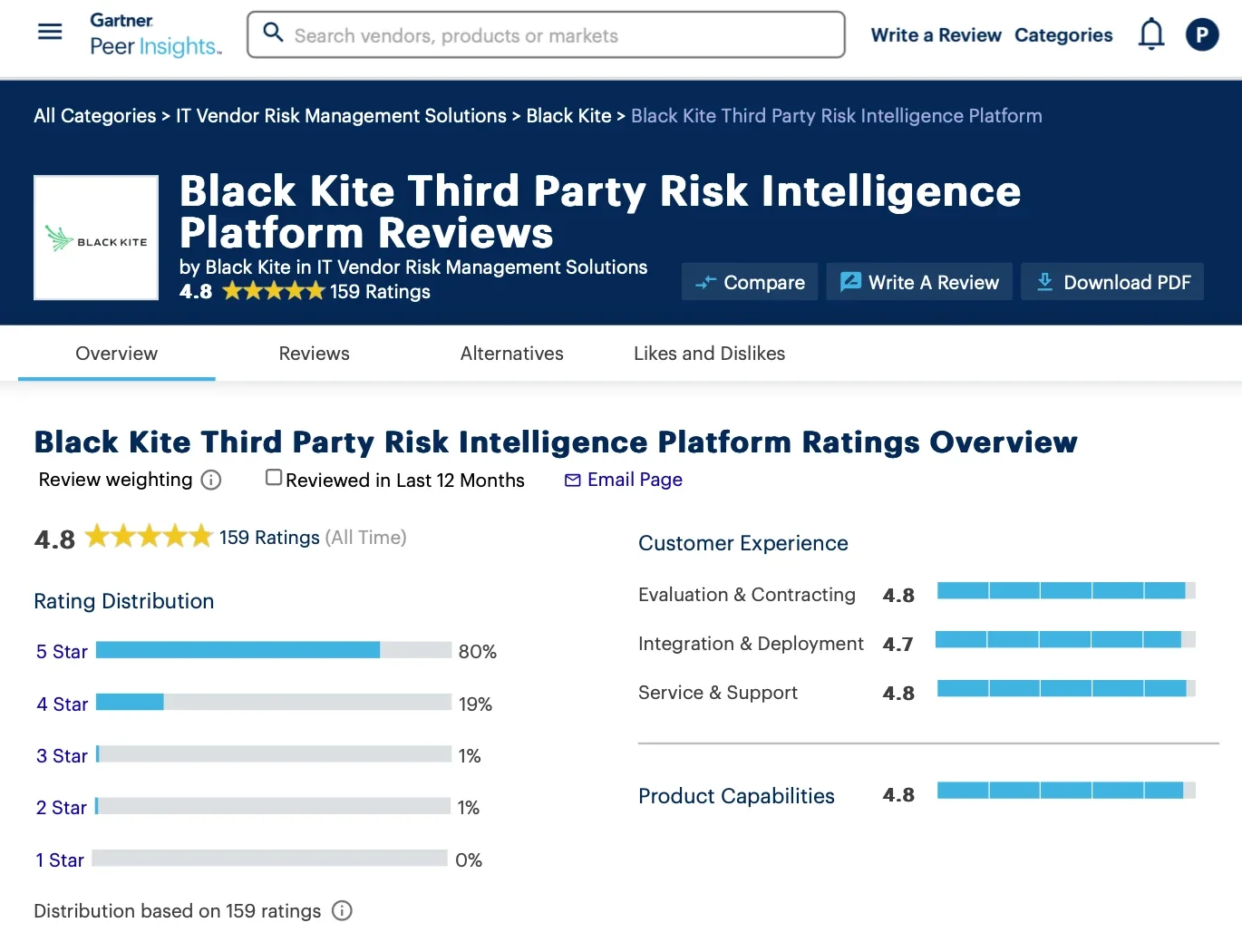Click the Rating Distribution heading
Viewport: 1242px width, 952px height.
(124, 601)
